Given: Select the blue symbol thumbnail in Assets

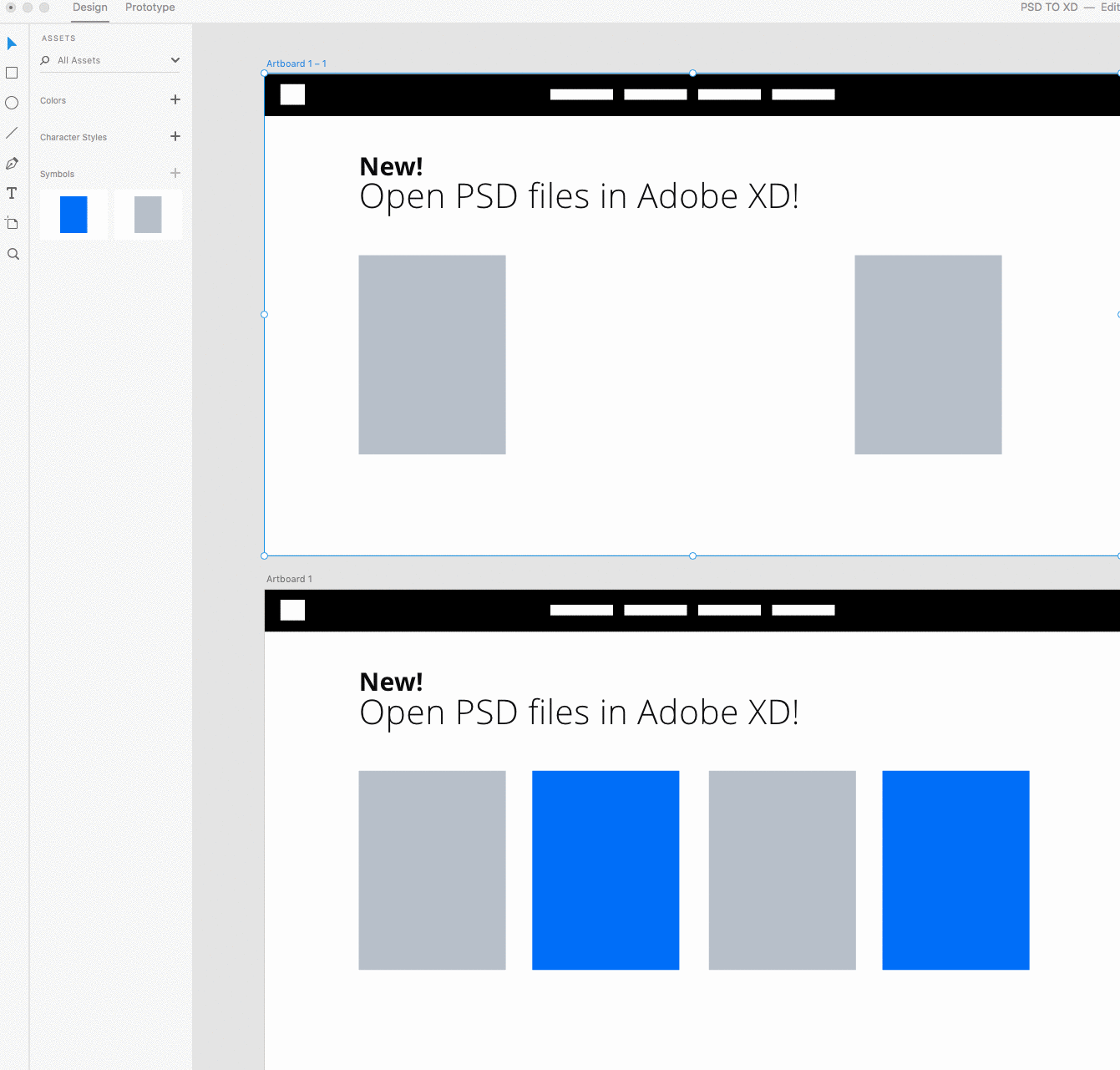Looking at the screenshot, I should pos(73,215).
